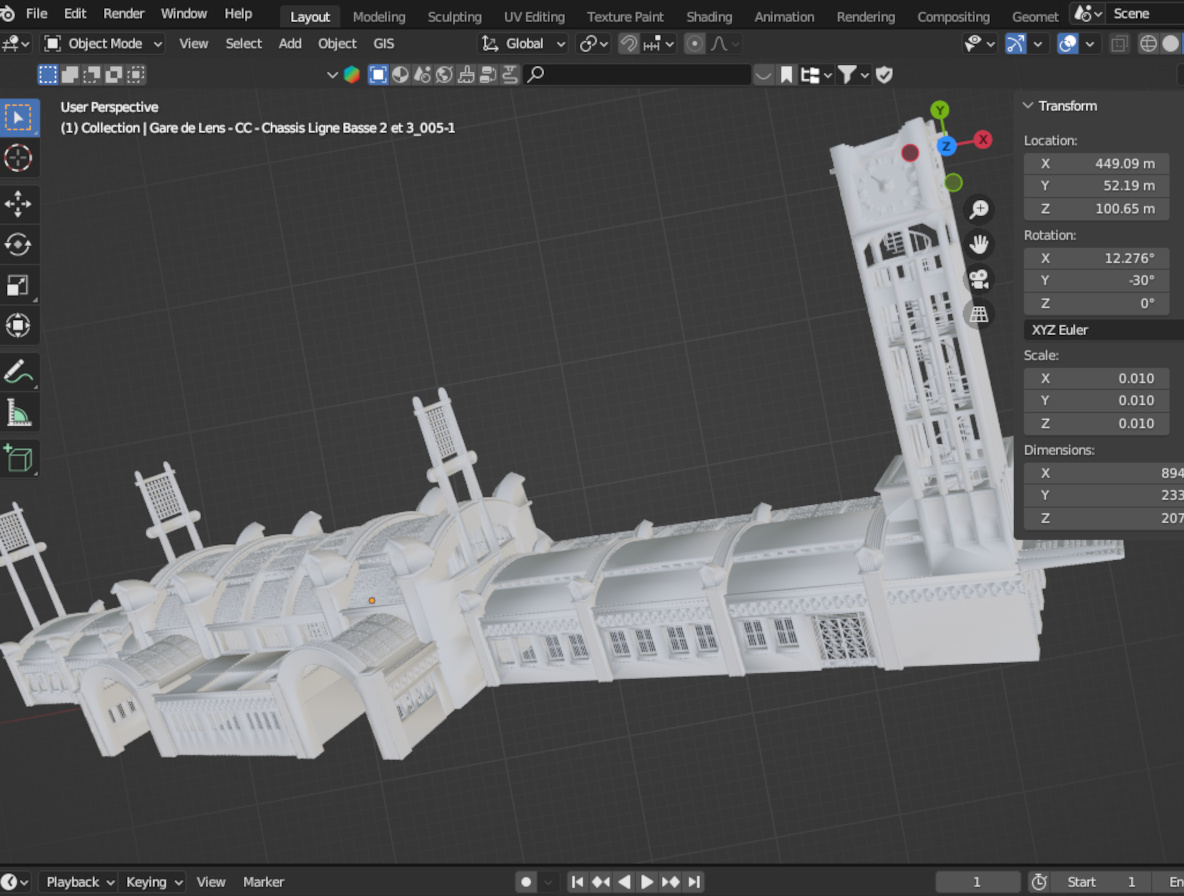1184x896 pixels.
Task: Click the shield checkmark icon
Action: (x=884, y=75)
